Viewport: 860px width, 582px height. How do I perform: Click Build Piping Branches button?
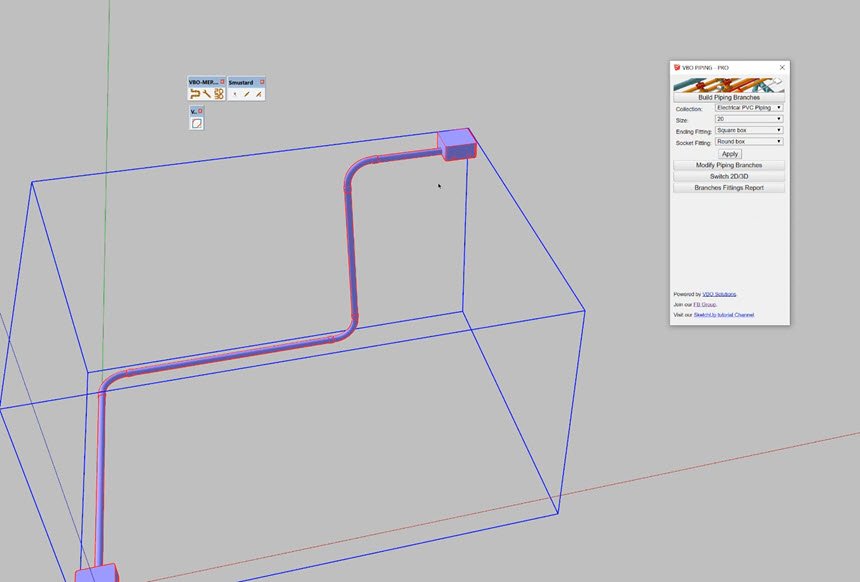click(x=729, y=97)
